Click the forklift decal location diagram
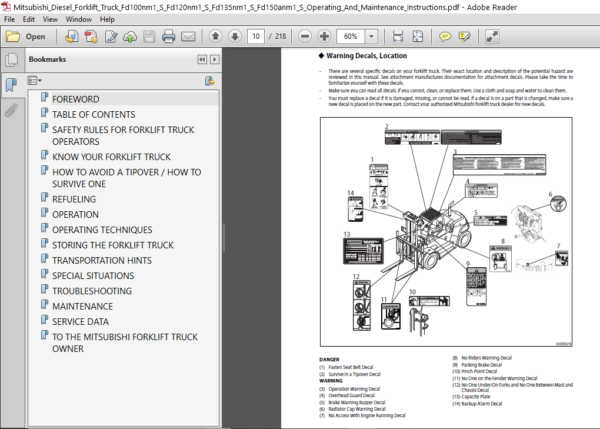The image size is (600, 429). (x=446, y=232)
